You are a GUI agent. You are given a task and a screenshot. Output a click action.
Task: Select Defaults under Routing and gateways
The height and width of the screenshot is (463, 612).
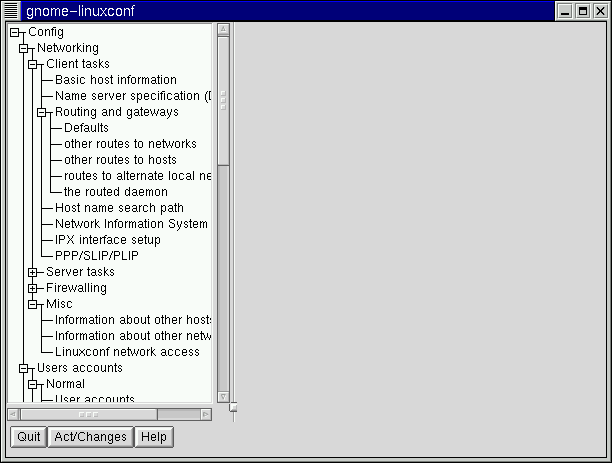(86, 128)
